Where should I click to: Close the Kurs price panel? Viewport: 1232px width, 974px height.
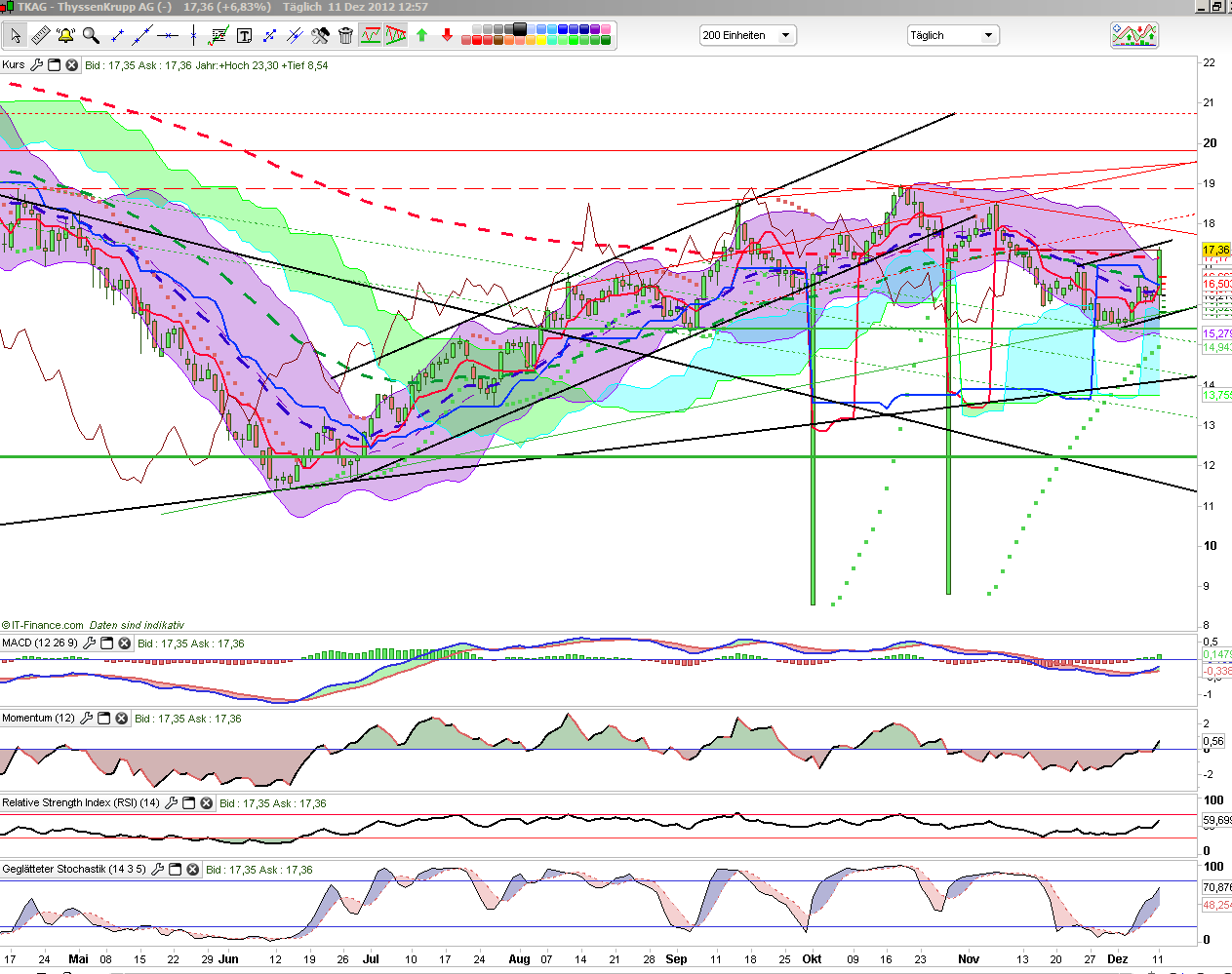[x=71, y=65]
